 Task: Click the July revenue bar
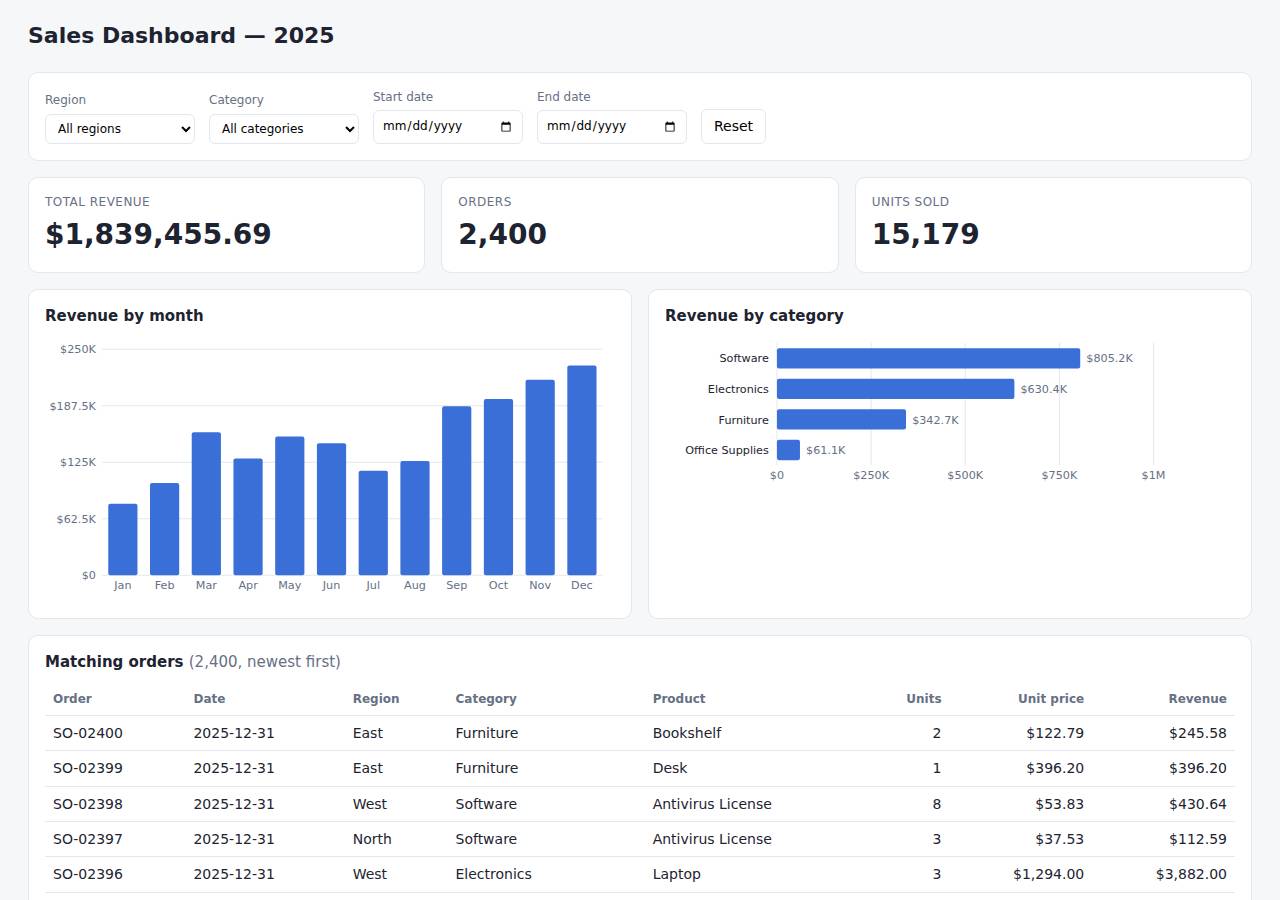coord(373,523)
